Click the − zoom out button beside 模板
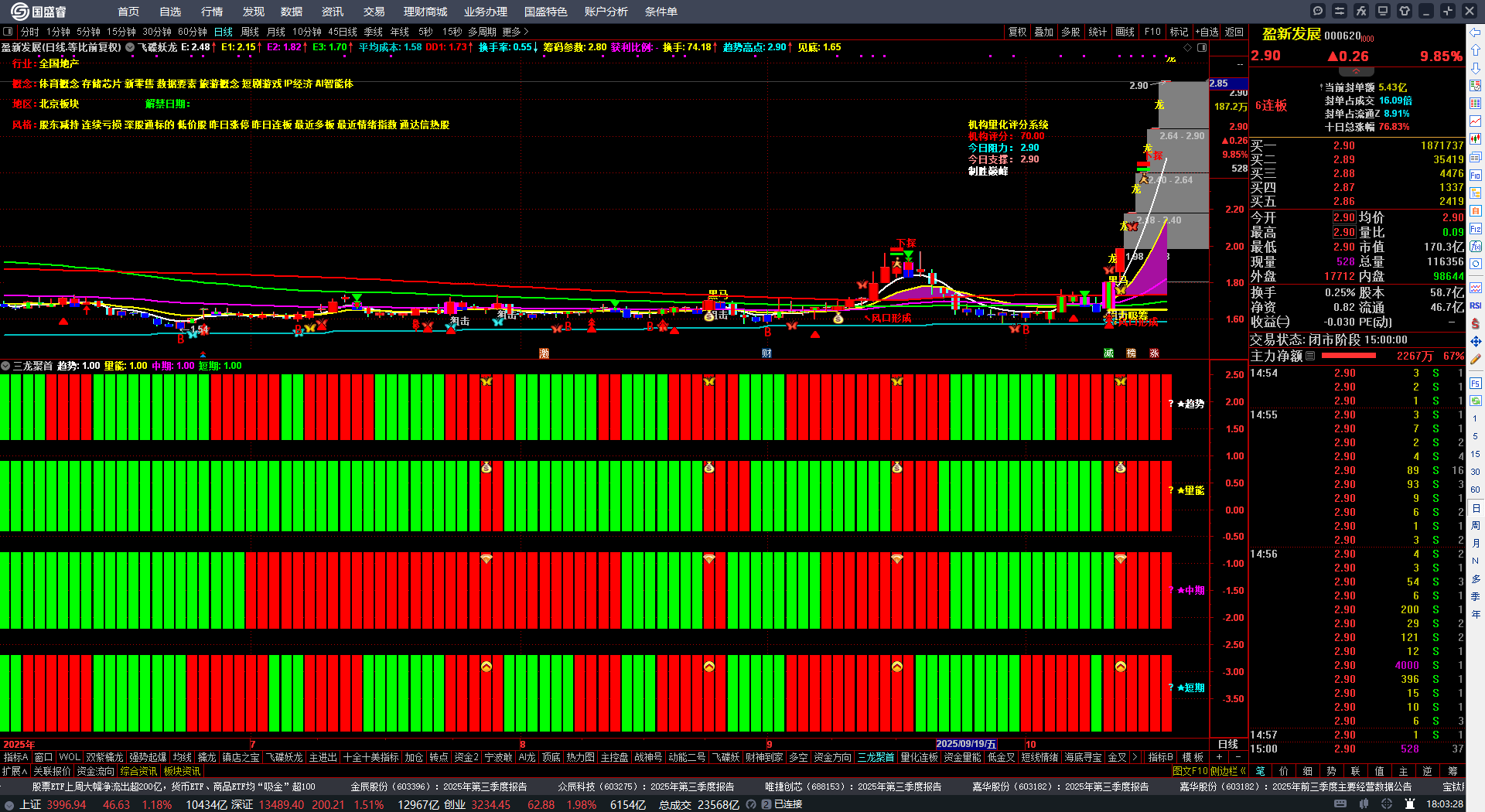 (1237, 757)
